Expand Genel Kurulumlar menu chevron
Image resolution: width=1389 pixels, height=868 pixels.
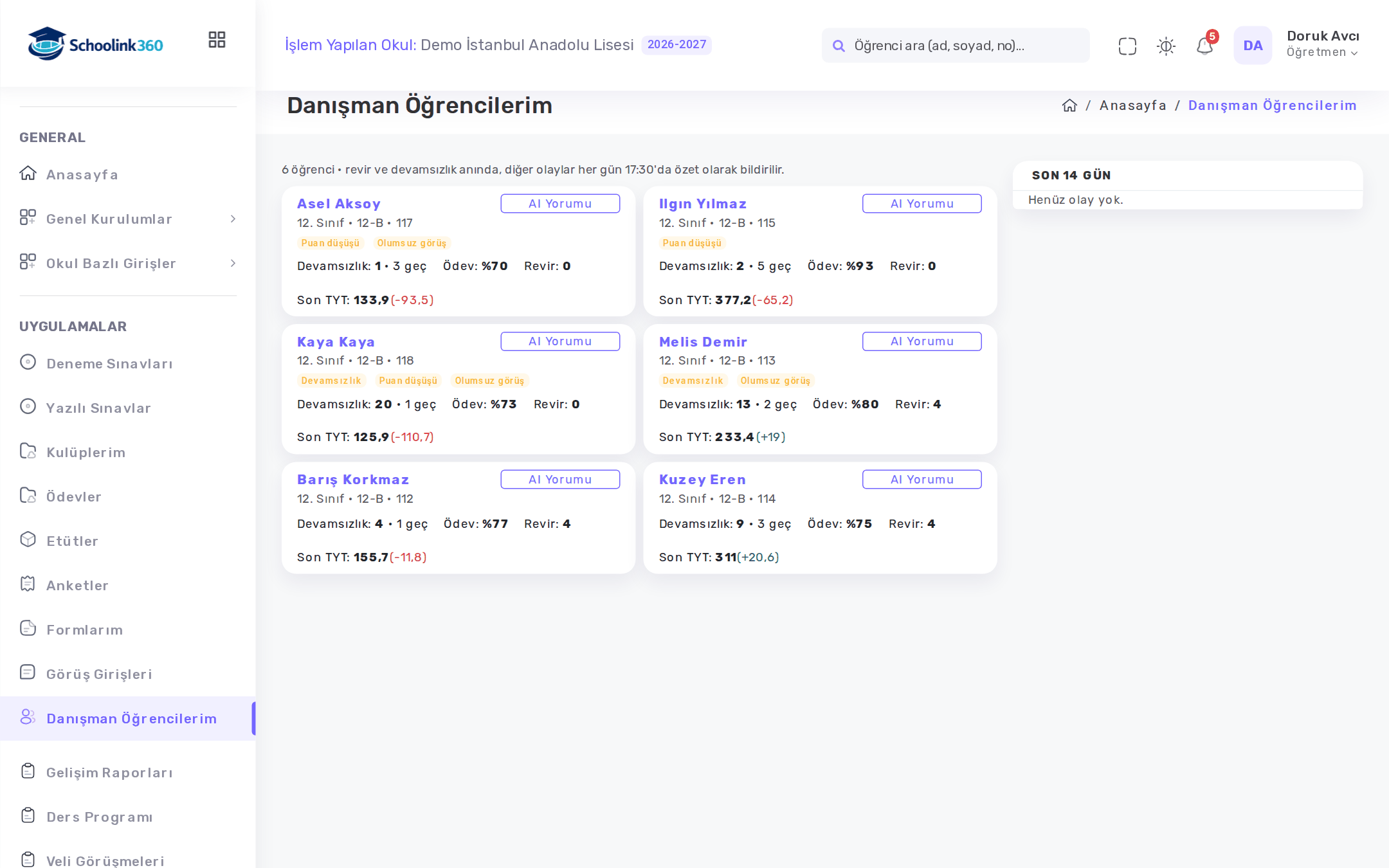coord(233,219)
